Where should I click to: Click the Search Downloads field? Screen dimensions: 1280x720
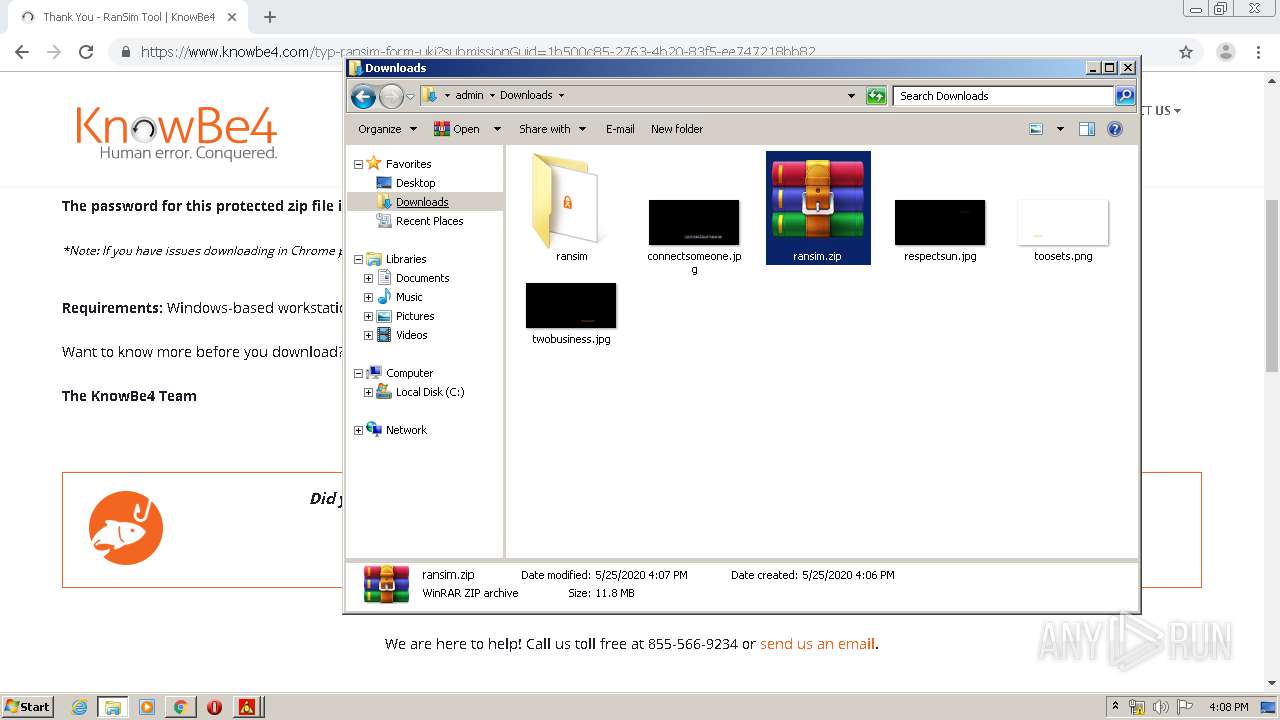click(1003, 96)
